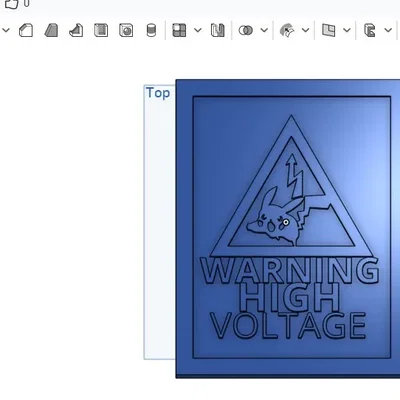The image size is (400, 400).
Task: Activate the Mirror tool
Action: [x=218, y=30]
